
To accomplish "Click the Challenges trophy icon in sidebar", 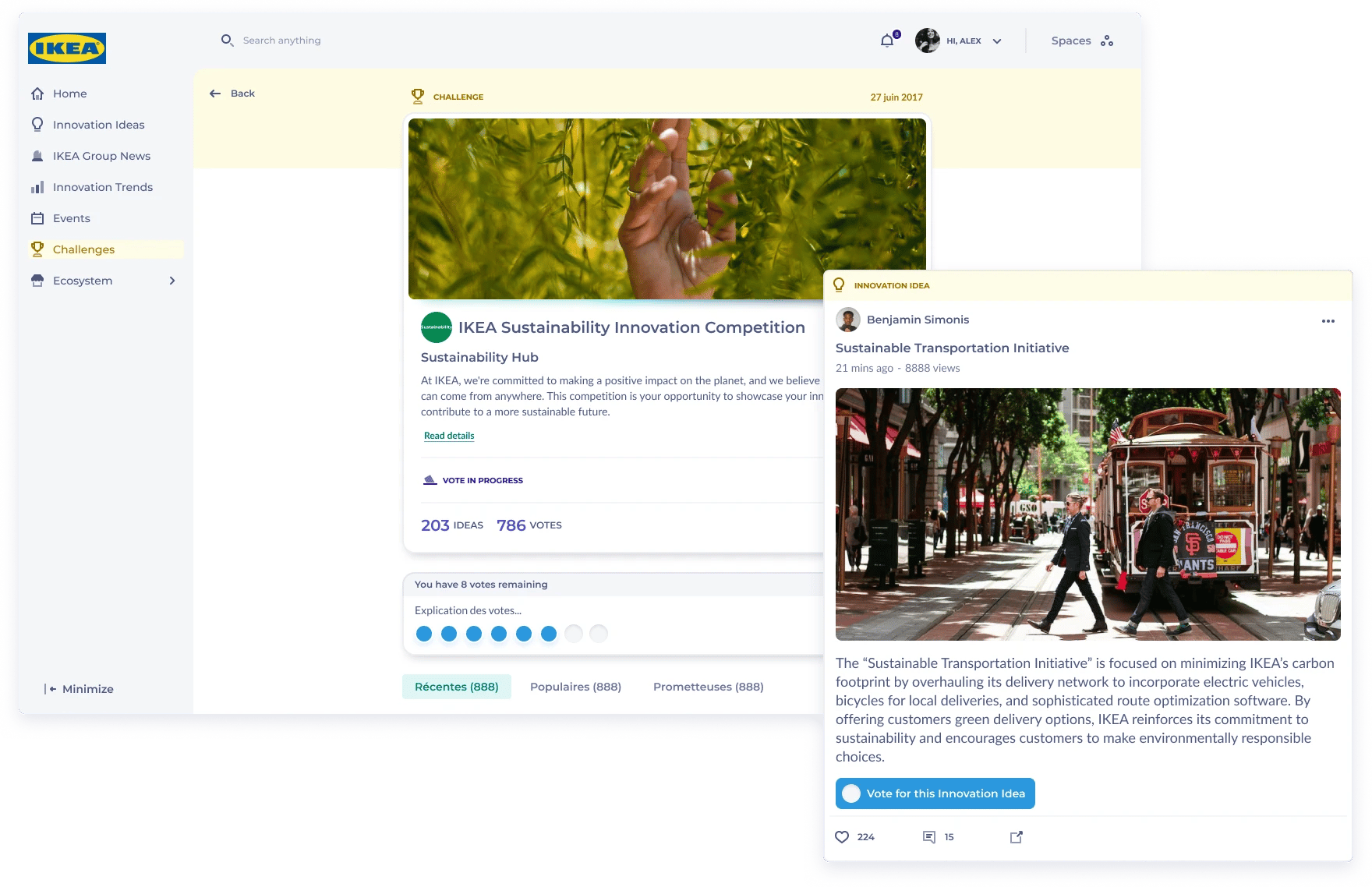I will coord(37,249).
